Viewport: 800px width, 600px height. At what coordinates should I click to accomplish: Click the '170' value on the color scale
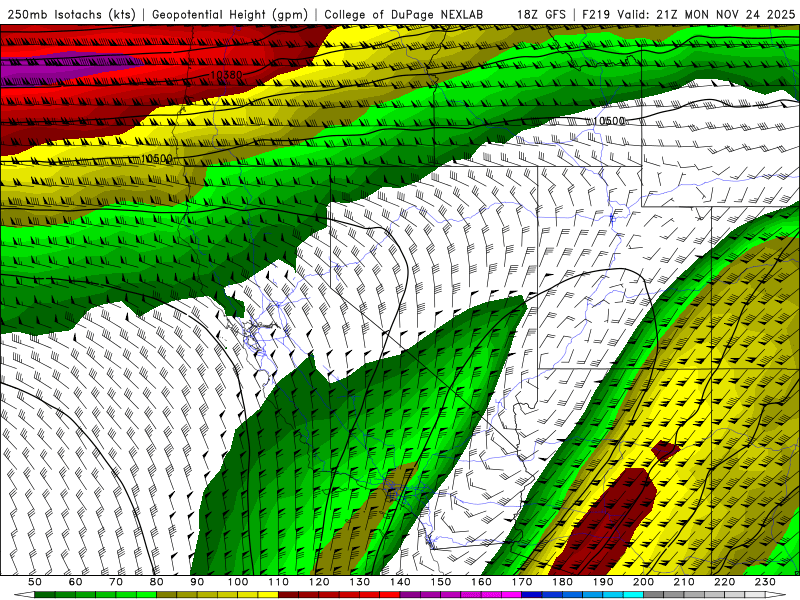point(521,582)
